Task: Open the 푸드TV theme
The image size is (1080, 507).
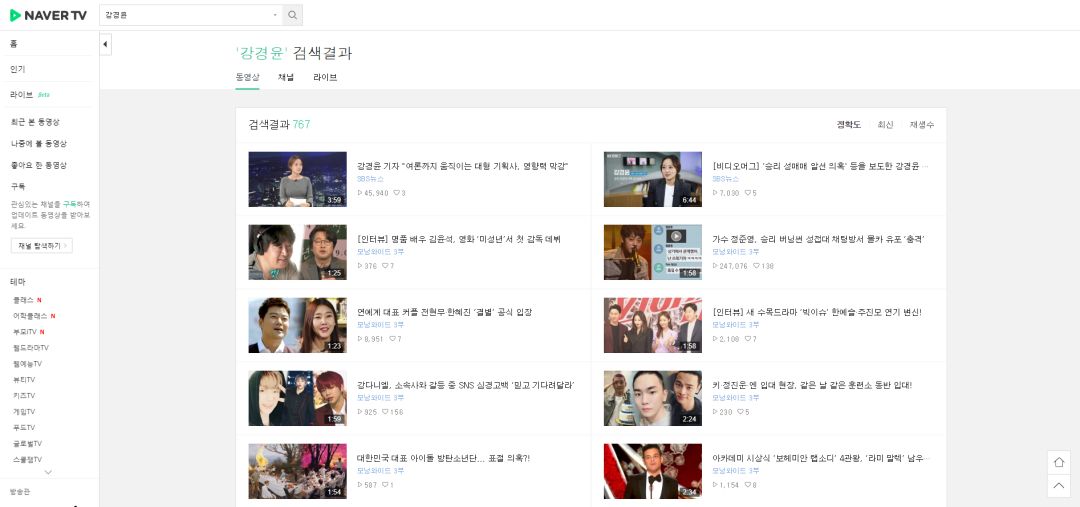Action: [24, 428]
